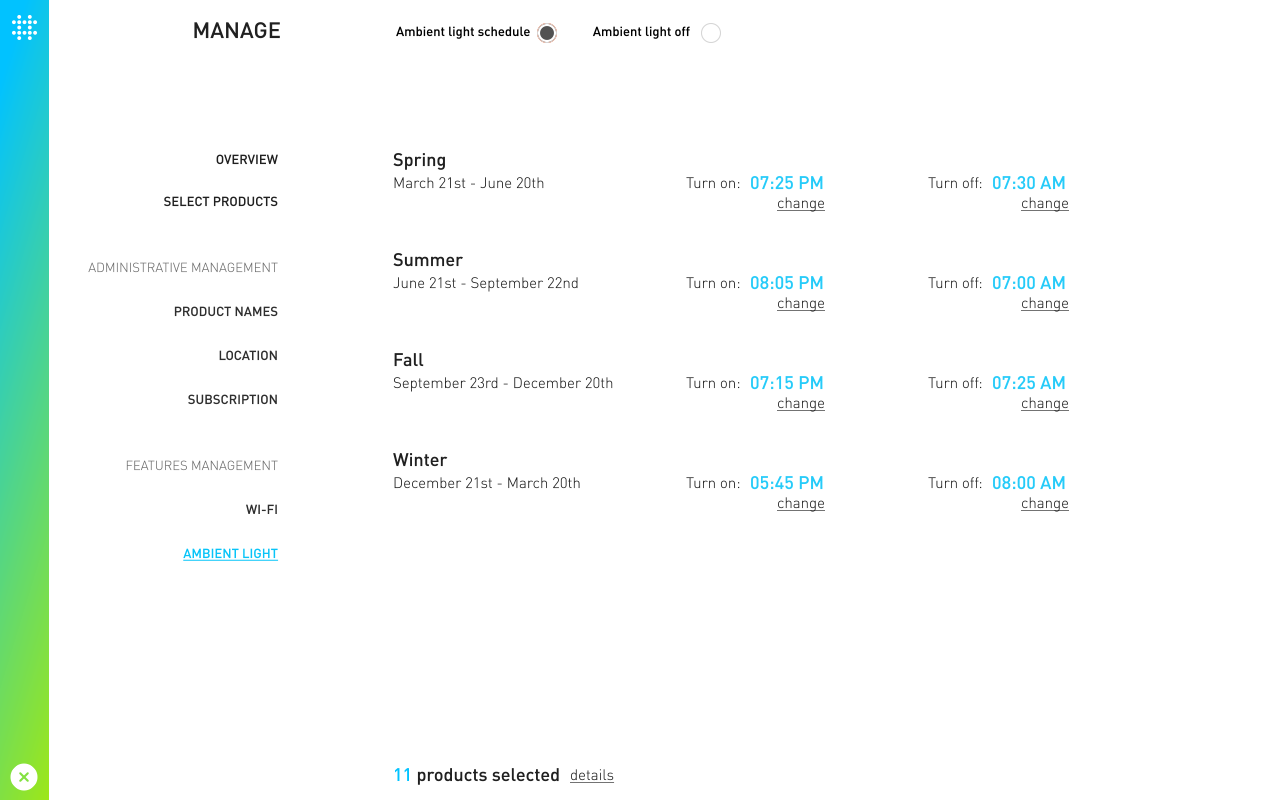1280x800 pixels.
Task: Change Fall turn off time
Action: [x=1045, y=404]
